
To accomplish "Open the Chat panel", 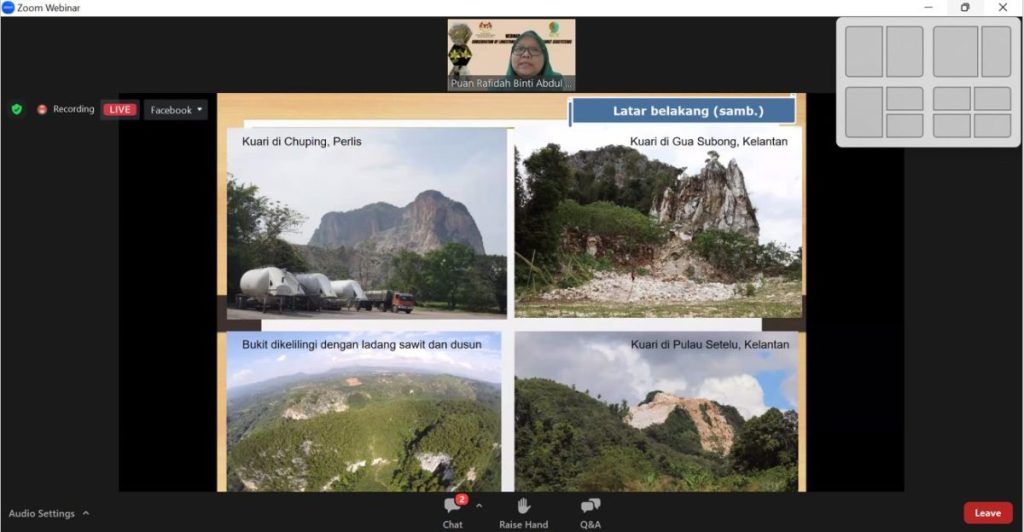I will [453, 513].
